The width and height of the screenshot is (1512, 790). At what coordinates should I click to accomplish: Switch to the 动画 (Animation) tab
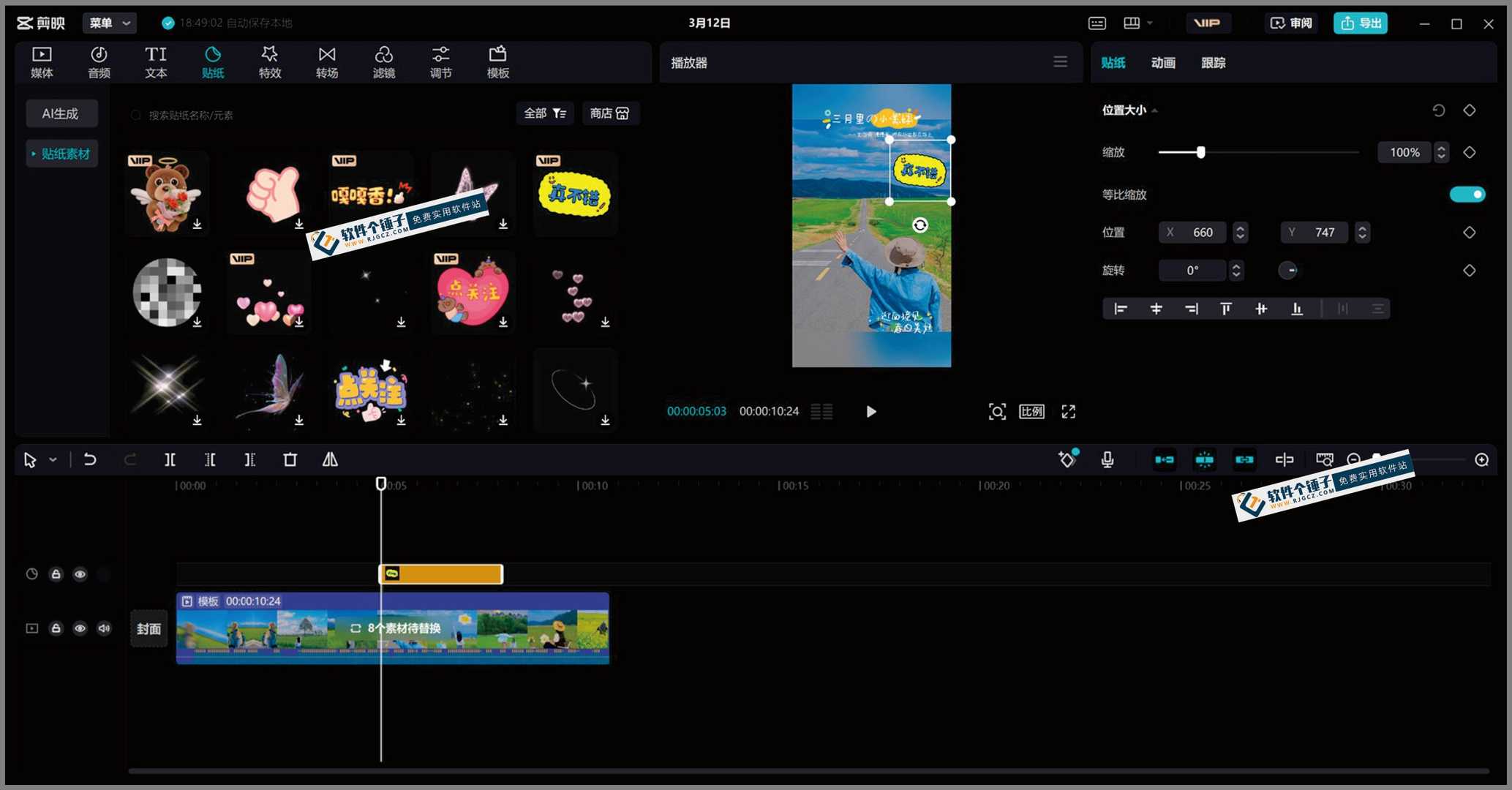[x=1163, y=63]
